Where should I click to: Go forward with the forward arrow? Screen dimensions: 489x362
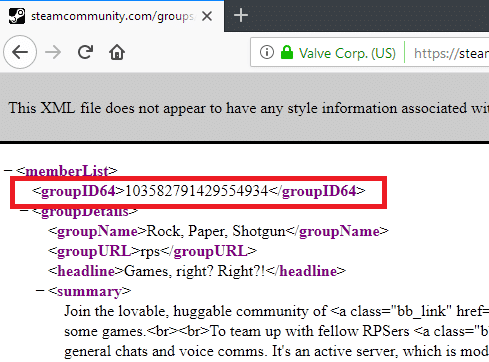point(53,52)
